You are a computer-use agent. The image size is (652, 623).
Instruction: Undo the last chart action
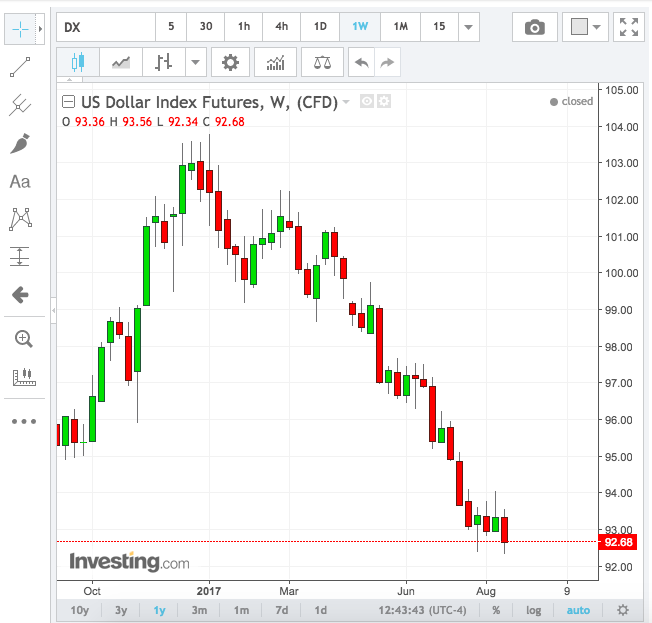tap(362, 62)
